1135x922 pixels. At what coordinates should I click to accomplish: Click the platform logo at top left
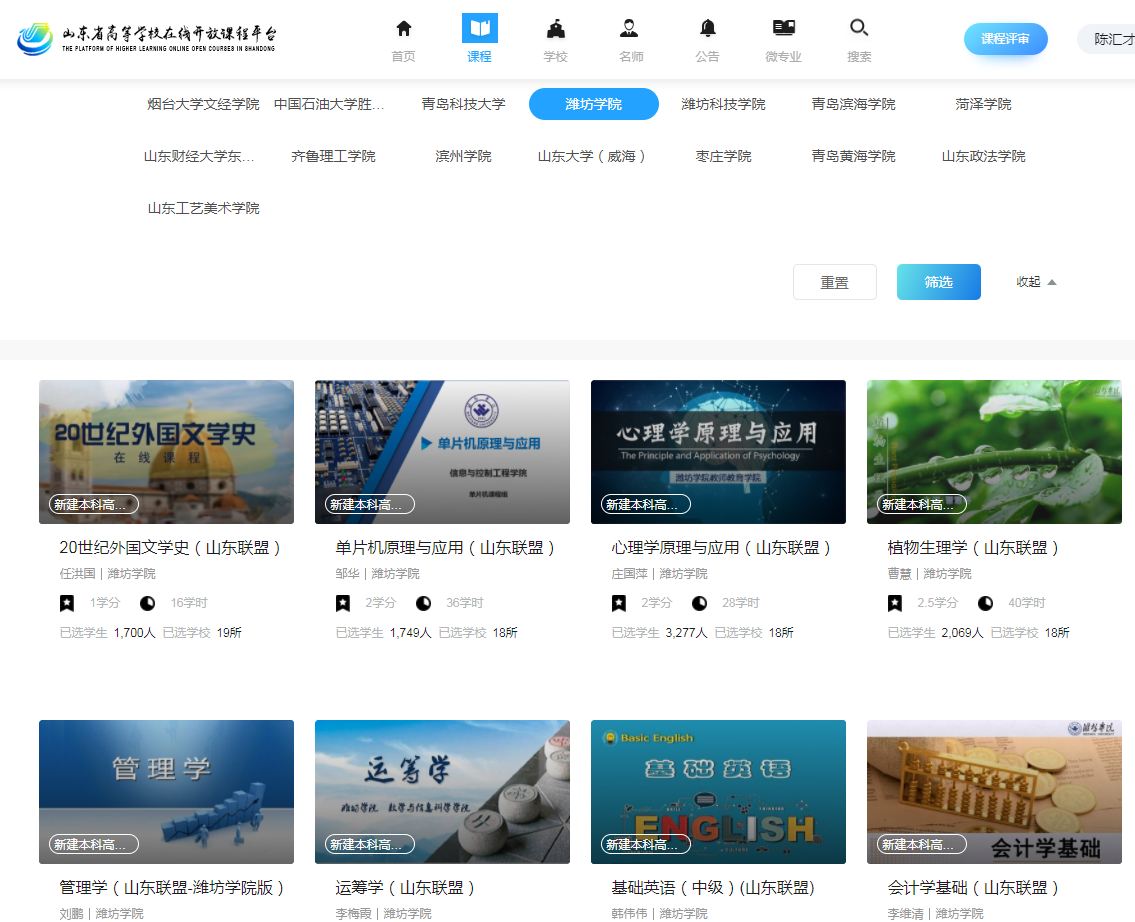click(x=147, y=38)
